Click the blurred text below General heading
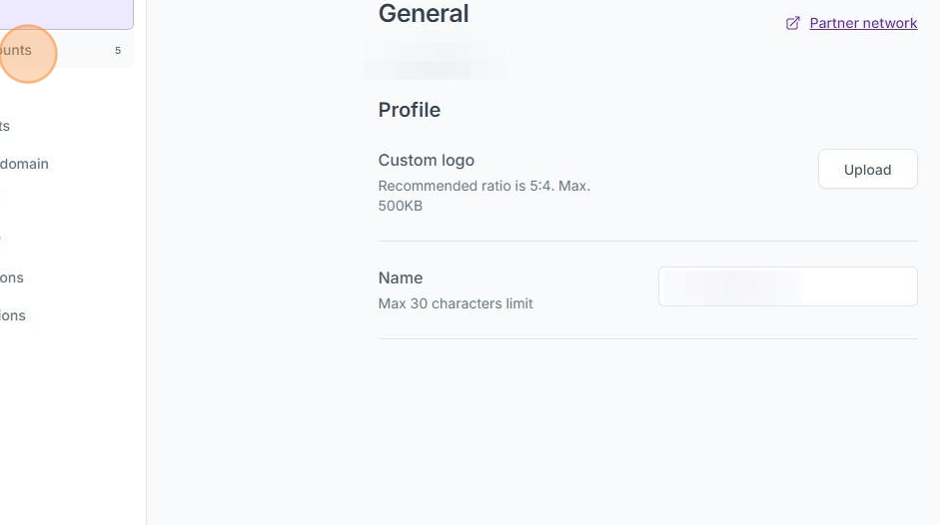The height and width of the screenshot is (525, 940). (x=434, y=60)
